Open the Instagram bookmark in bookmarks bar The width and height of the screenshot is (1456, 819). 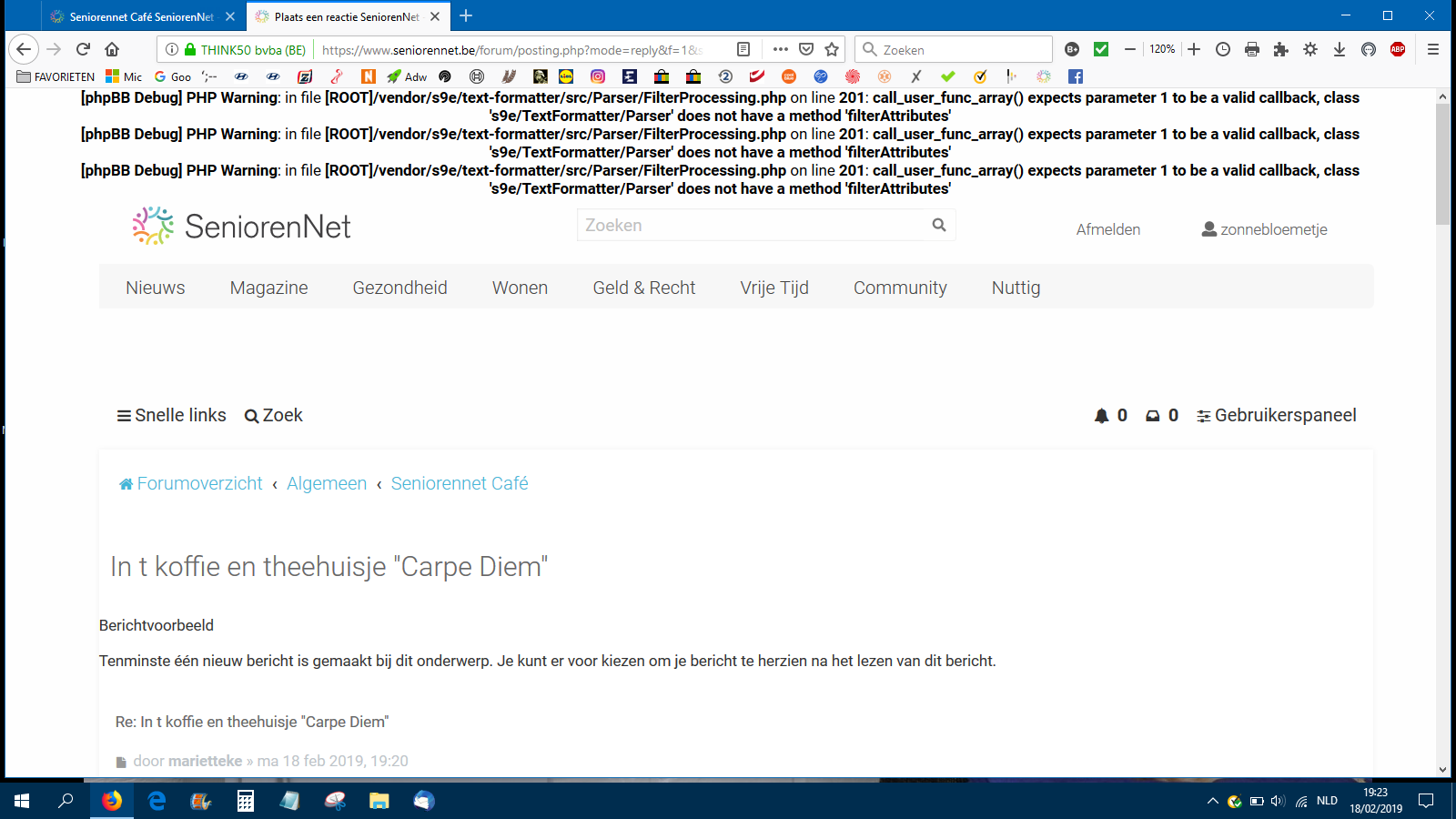(598, 76)
